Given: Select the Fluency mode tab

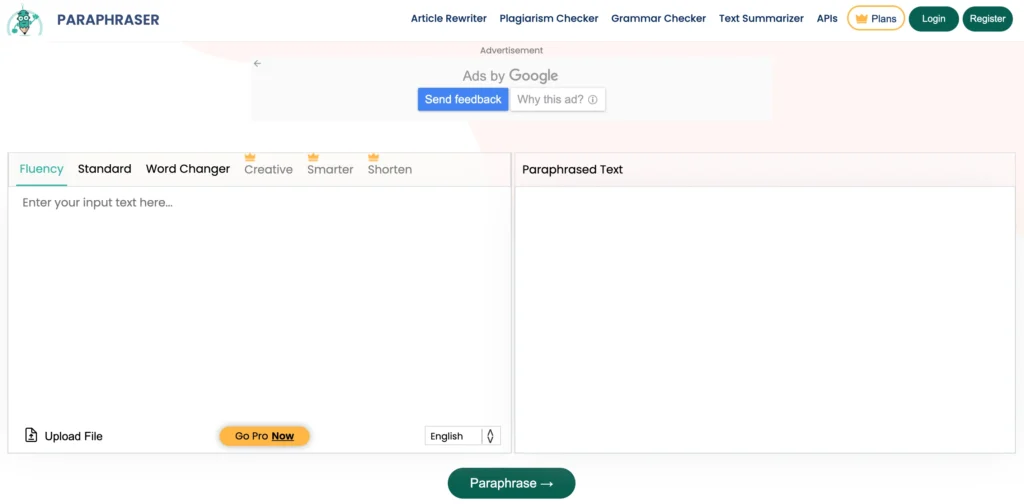Looking at the screenshot, I should point(41,169).
